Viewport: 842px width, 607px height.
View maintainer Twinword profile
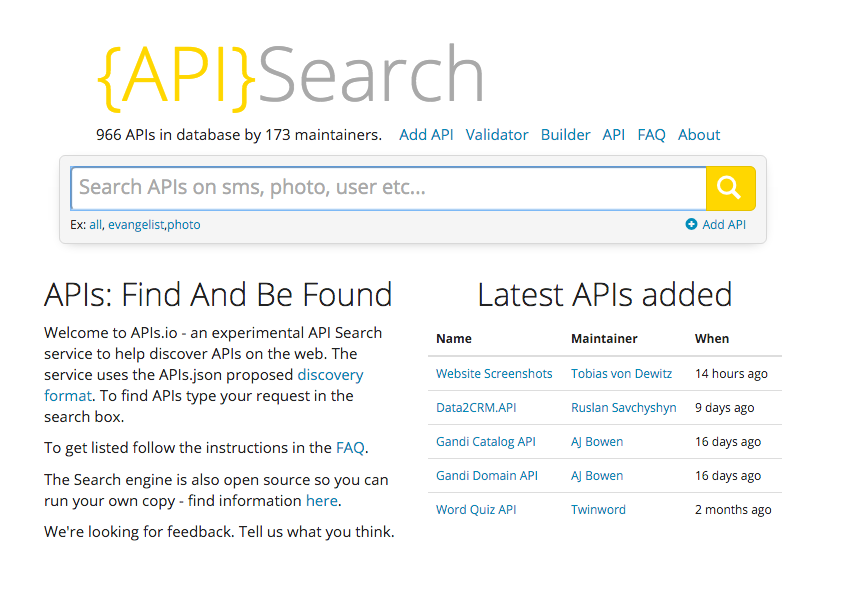(598, 509)
